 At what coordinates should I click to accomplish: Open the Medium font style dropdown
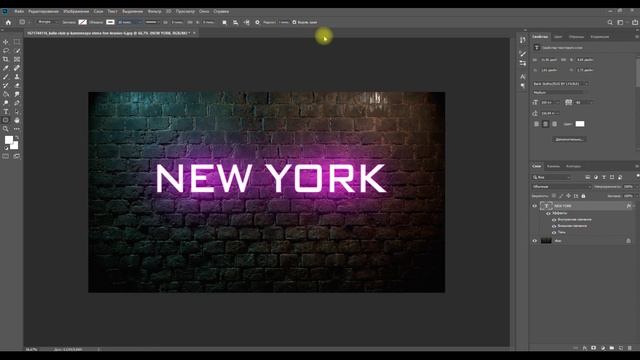[558, 93]
